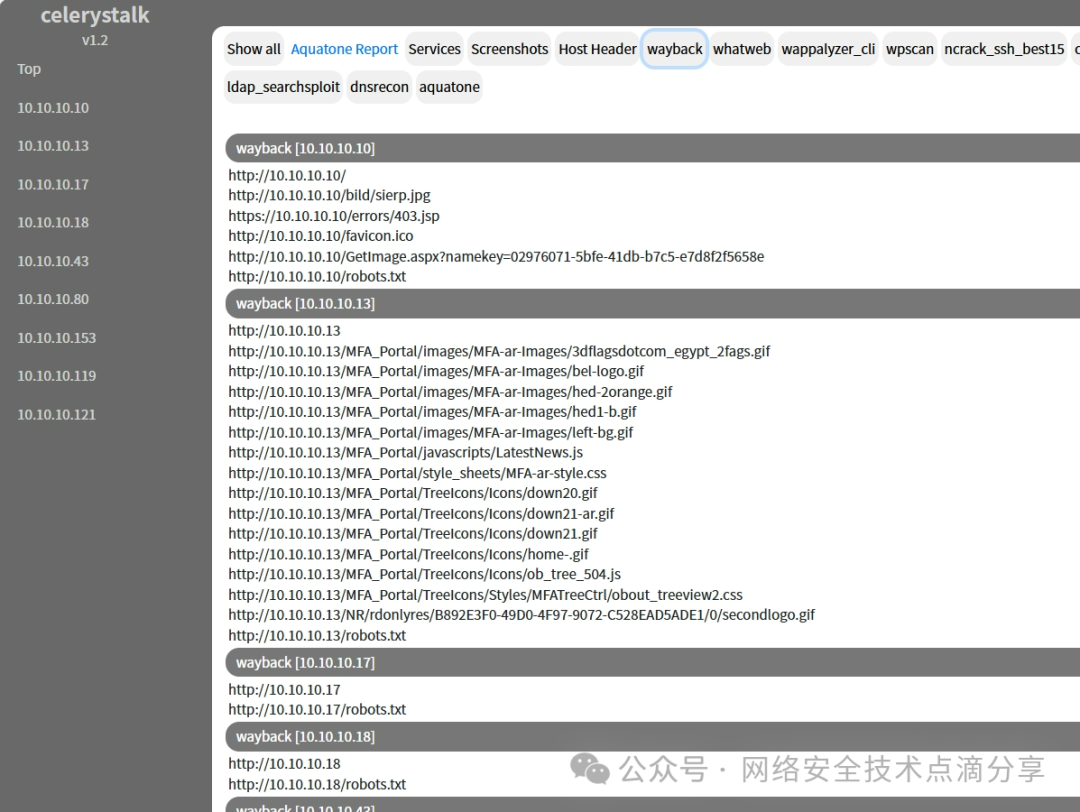Select the ncrack_ssh_best15 filter

pos(1004,49)
